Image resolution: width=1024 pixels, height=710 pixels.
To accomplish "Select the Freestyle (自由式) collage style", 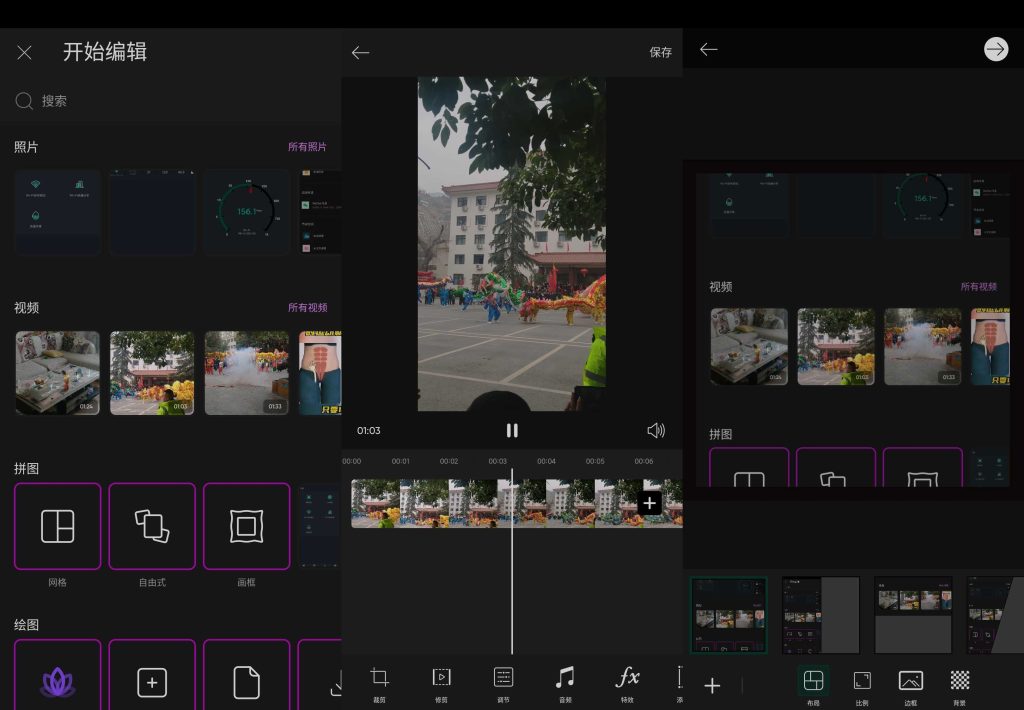I will coord(151,526).
